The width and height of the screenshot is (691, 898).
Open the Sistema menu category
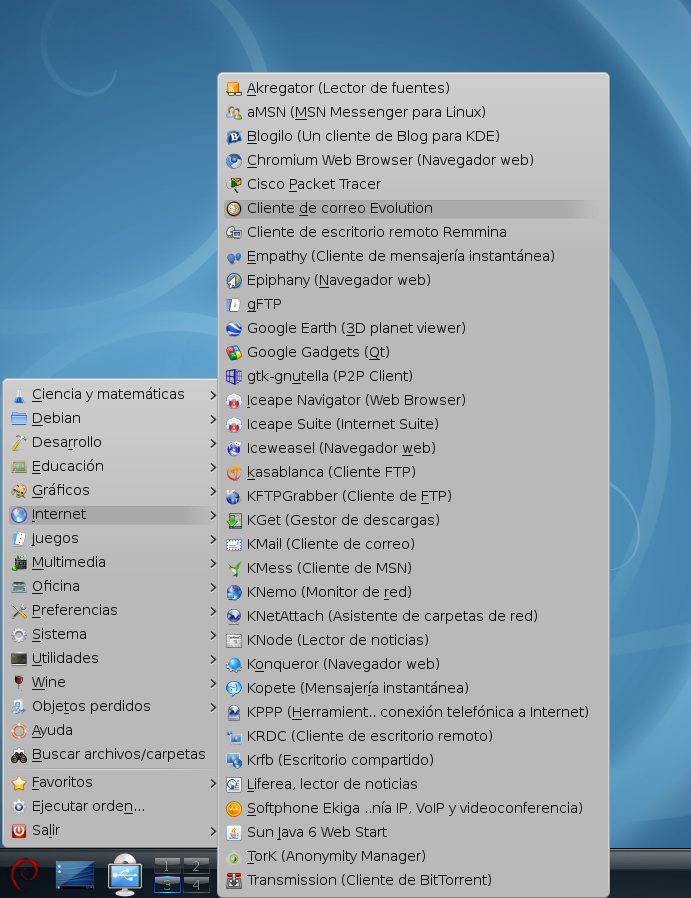click(112, 635)
